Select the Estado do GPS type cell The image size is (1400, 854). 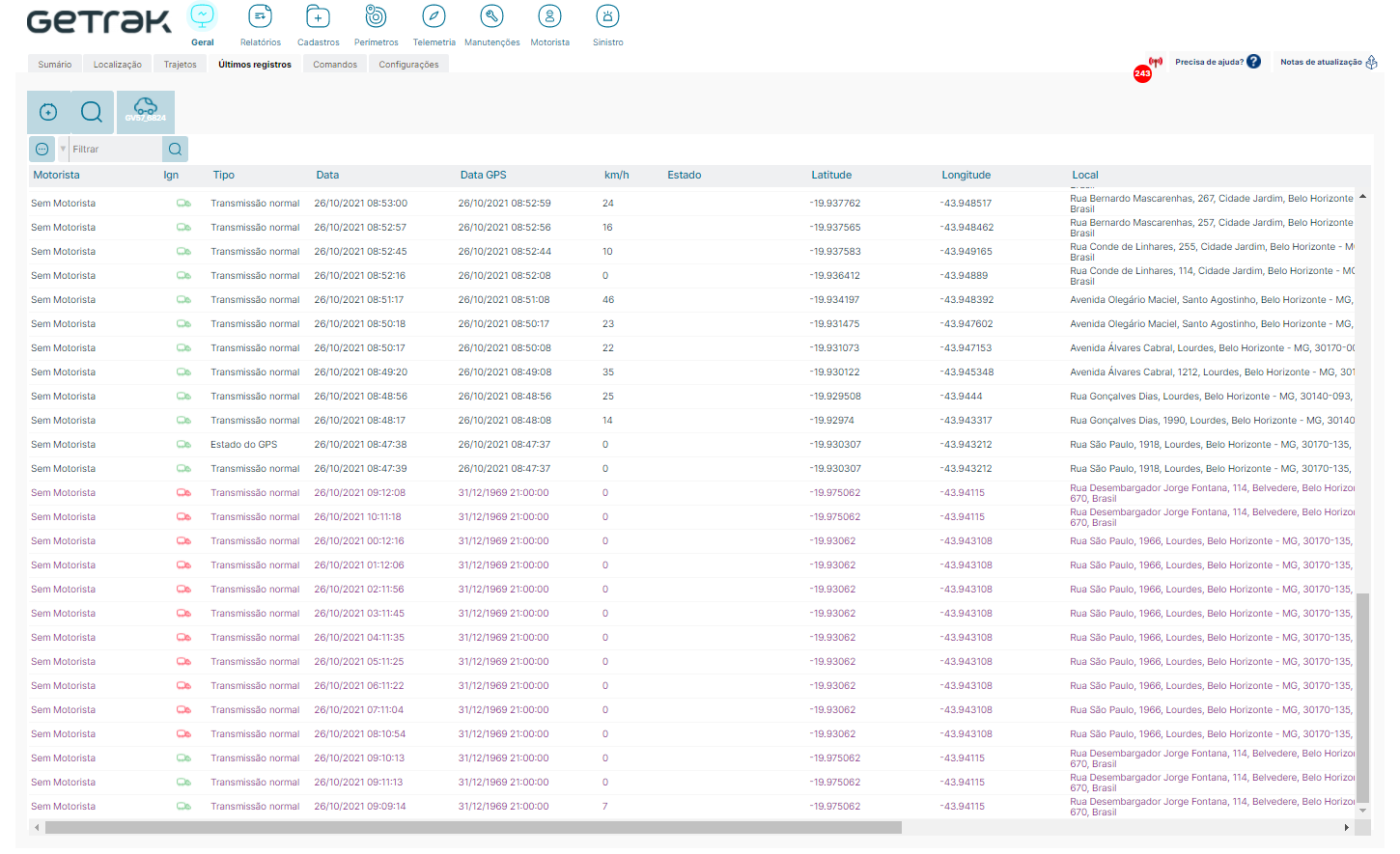coord(244,445)
